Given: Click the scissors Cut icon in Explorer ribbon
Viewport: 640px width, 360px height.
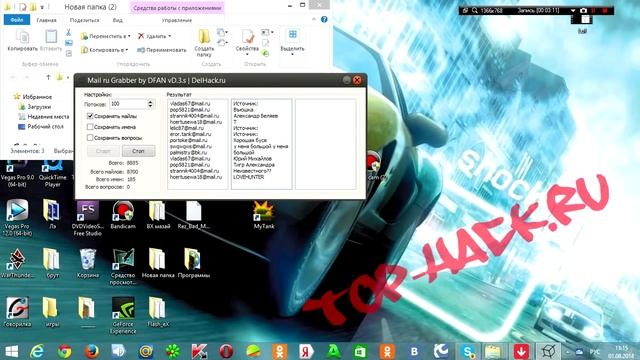Looking at the screenshot, I should coord(69,33).
